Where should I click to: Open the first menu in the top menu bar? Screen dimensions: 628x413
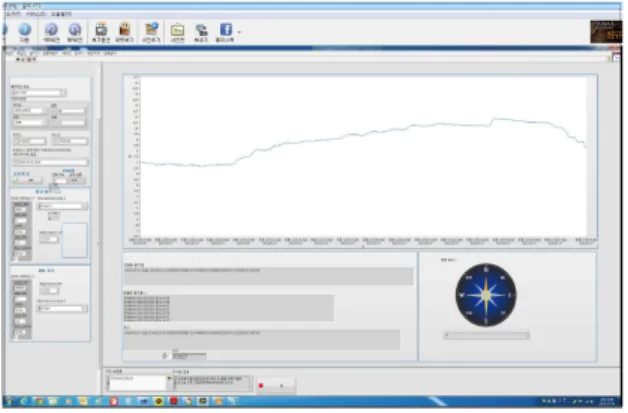pyautogui.click(x=12, y=14)
